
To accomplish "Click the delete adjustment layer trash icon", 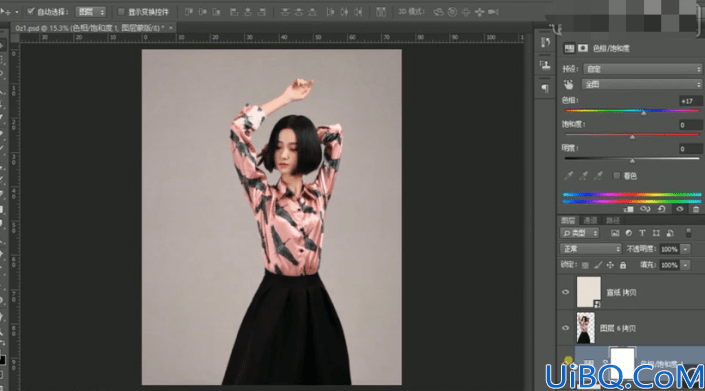I will click(696, 209).
